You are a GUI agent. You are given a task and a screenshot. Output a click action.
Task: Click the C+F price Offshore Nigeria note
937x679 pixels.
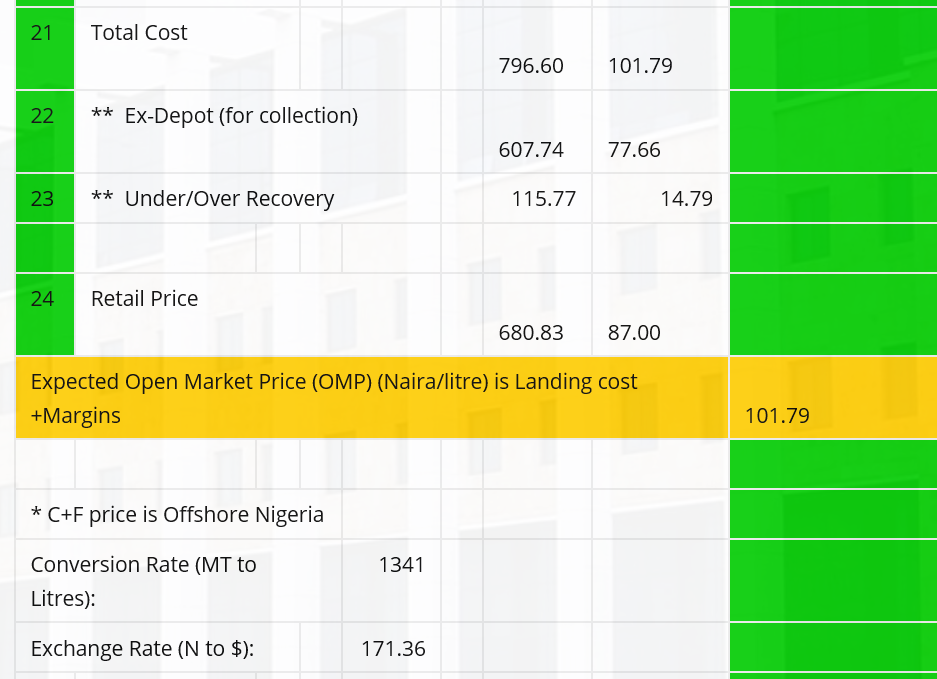pyautogui.click(x=177, y=515)
